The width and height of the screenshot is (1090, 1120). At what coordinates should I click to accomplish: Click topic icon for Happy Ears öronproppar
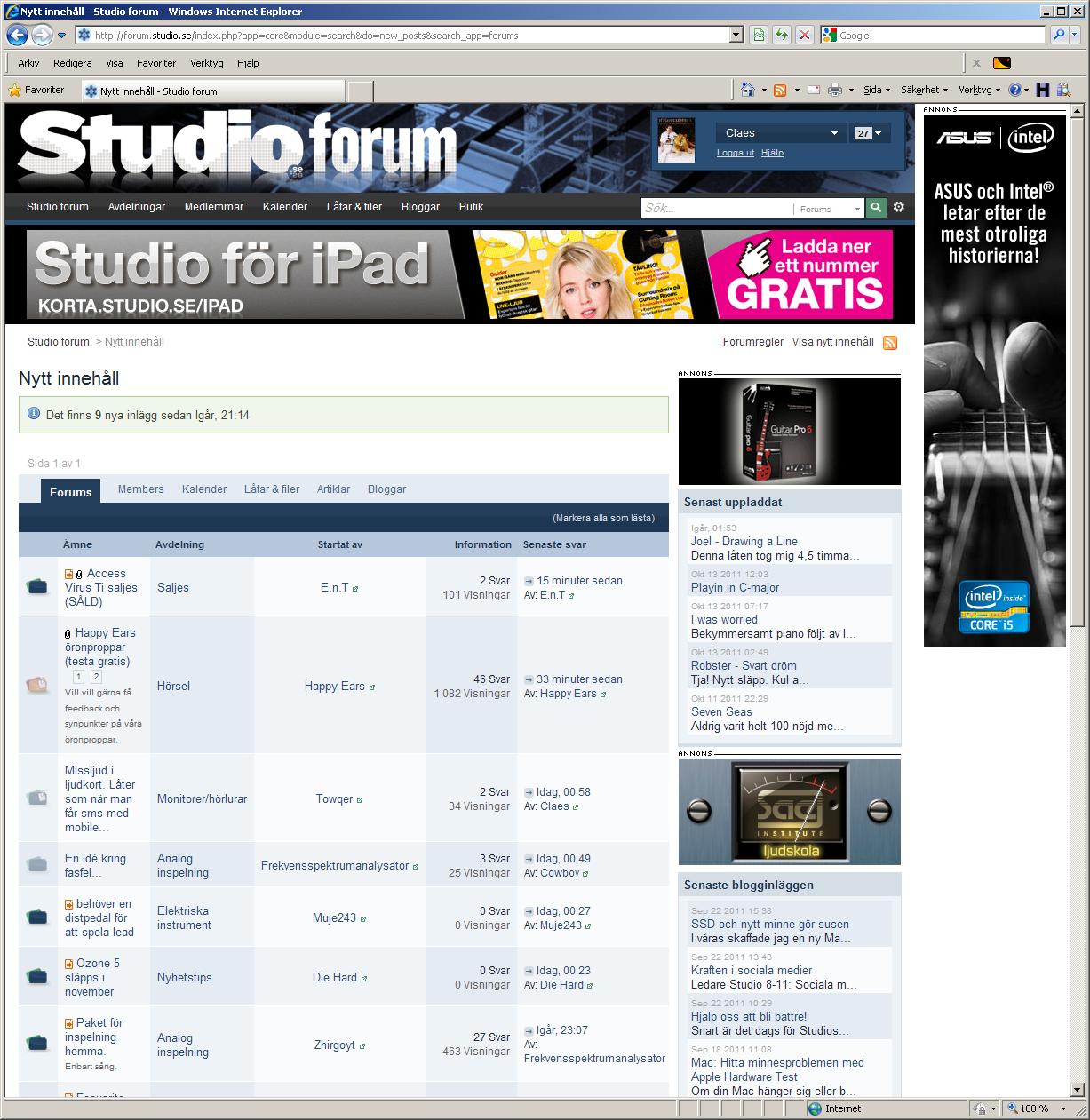[37, 685]
